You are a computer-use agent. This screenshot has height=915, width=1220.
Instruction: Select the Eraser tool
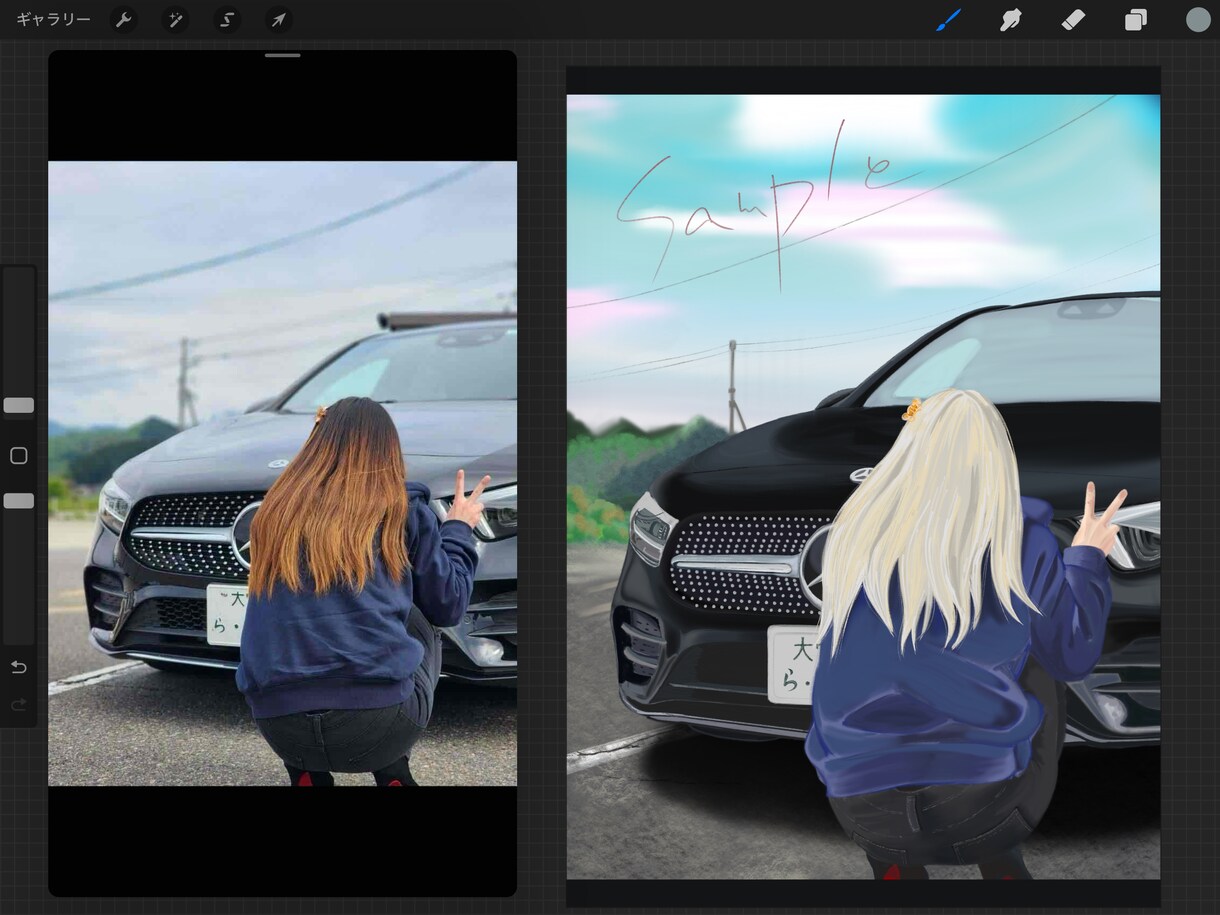(x=1073, y=20)
